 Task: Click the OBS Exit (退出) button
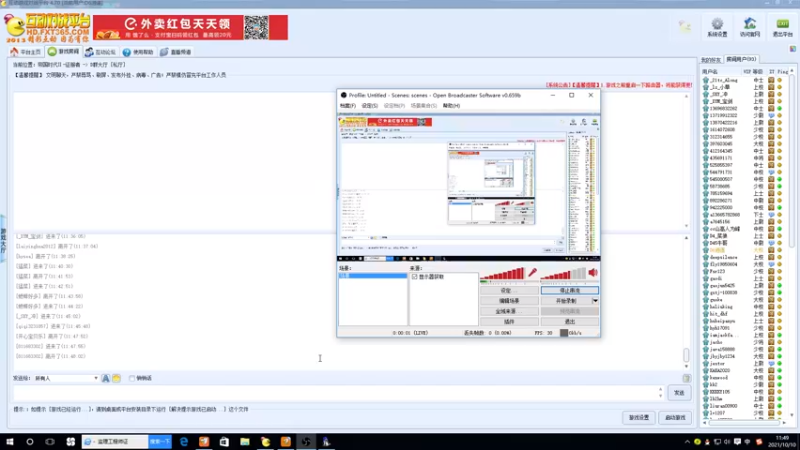click(x=569, y=322)
